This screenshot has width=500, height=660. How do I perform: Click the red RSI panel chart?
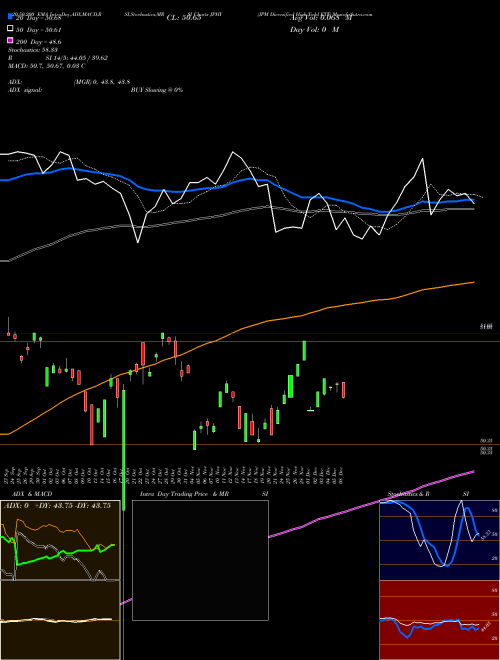point(439,620)
